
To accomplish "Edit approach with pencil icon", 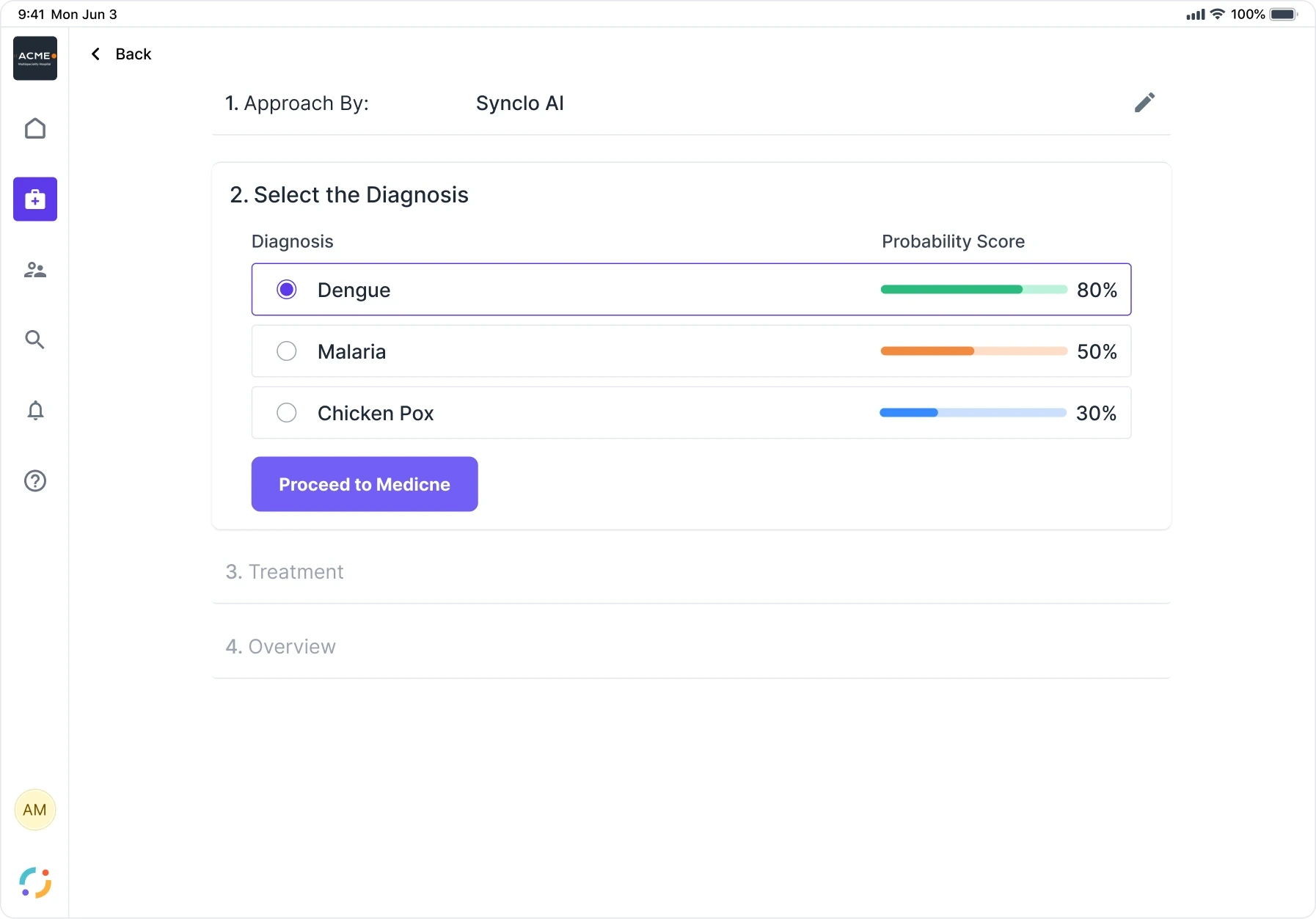I will (x=1144, y=103).
